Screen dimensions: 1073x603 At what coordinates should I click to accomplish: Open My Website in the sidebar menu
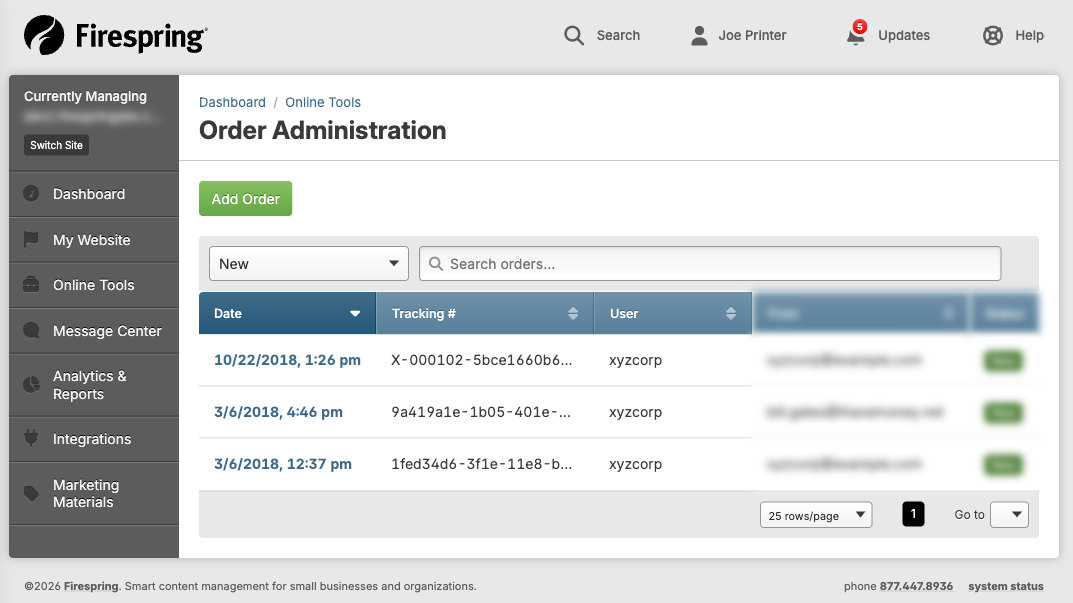(x=94, y=240)
